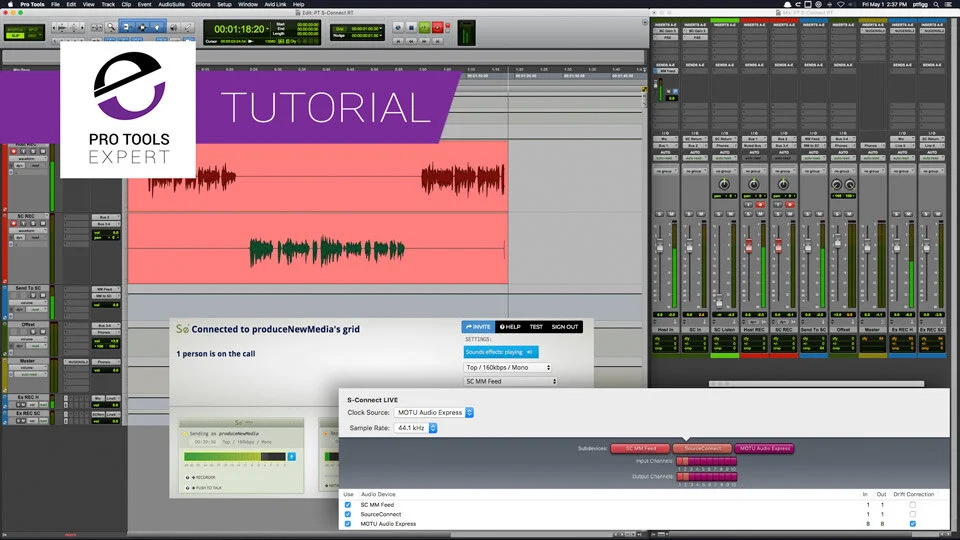Click the Spotlight search icon
Image resolution: width=960 pixels, height=540 pixels.
pos(936,4)
